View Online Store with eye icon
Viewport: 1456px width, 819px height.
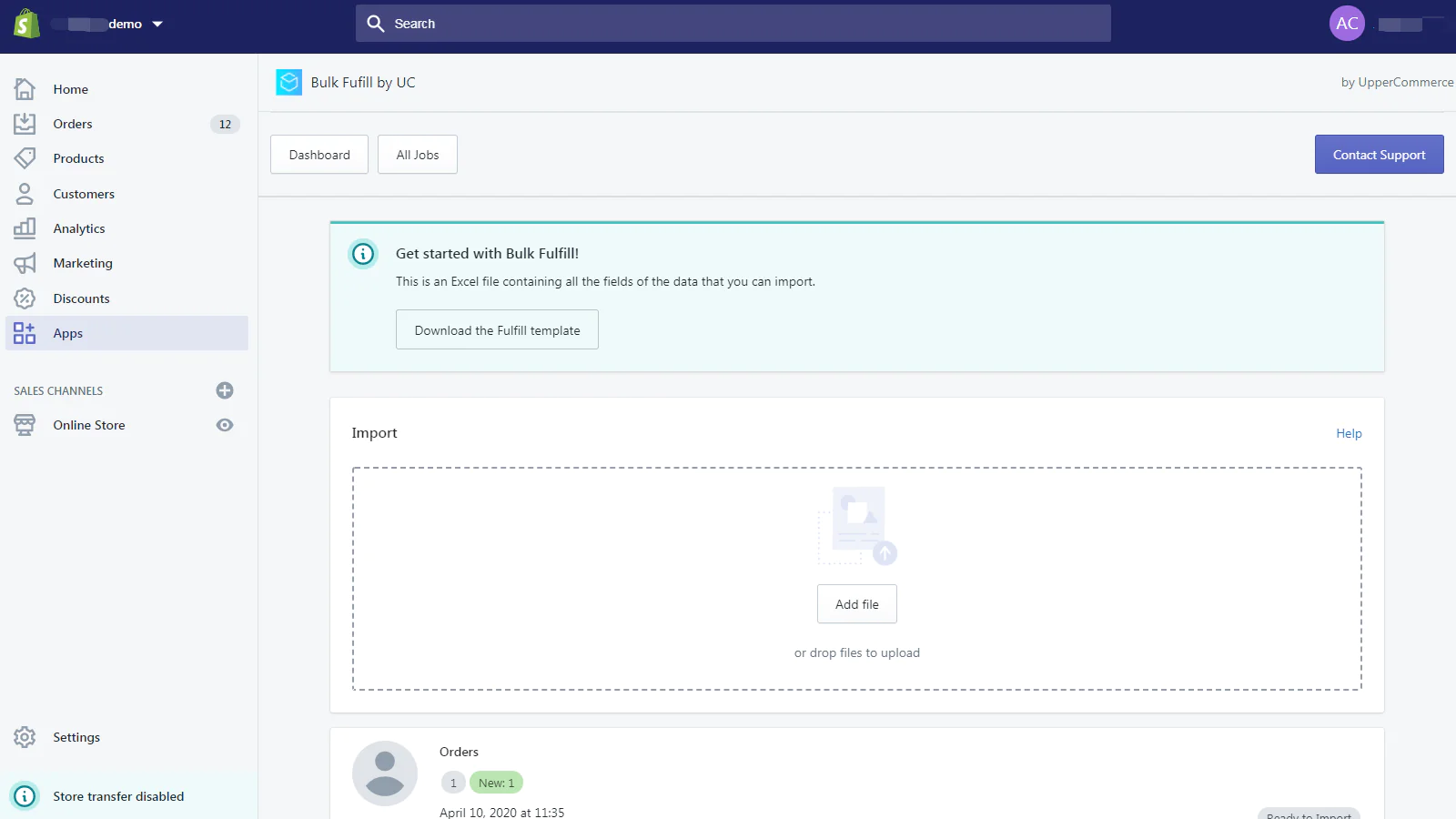225,425
